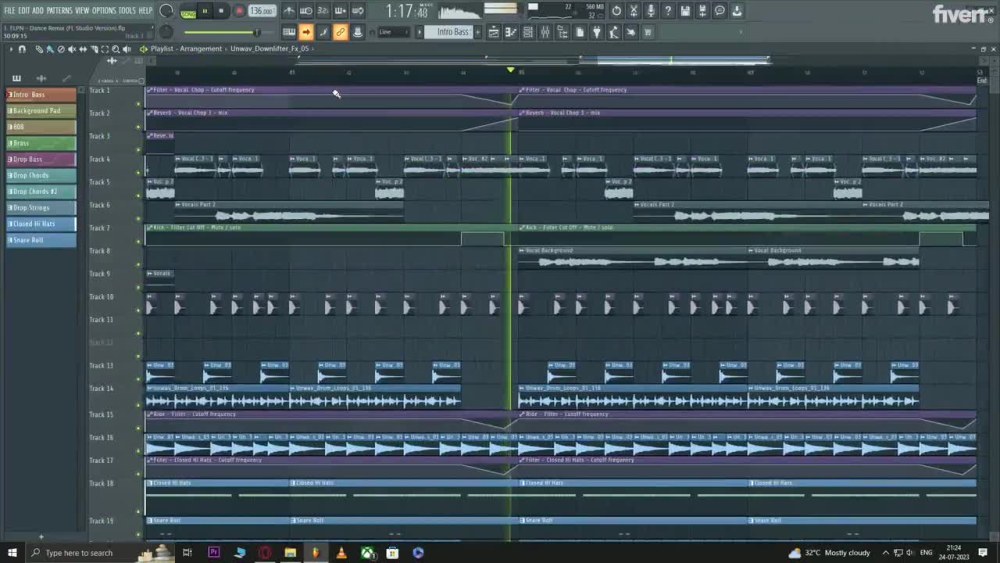Select the Closed Hi Hats pattern

41,224
